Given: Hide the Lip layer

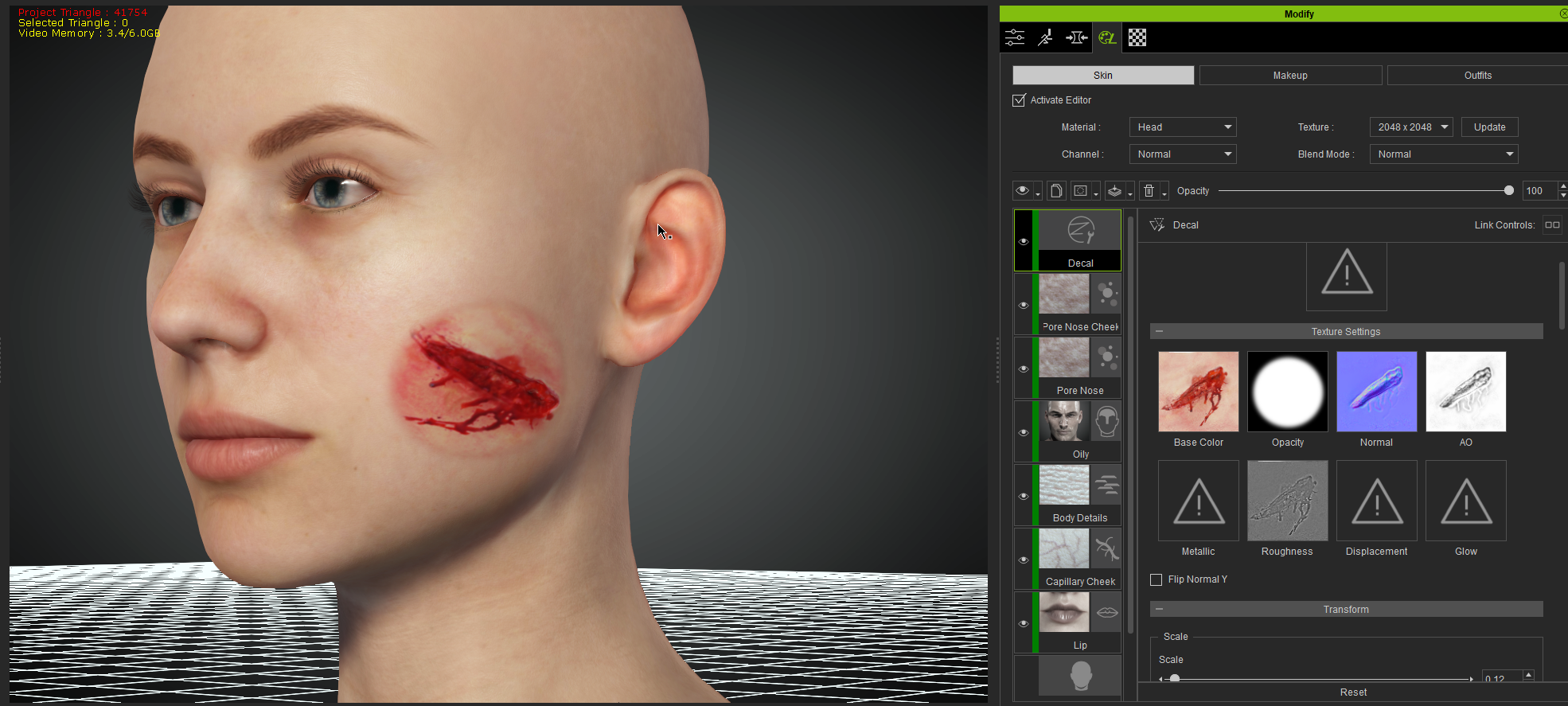Looking at the screenshot, I should point(1024,623).
